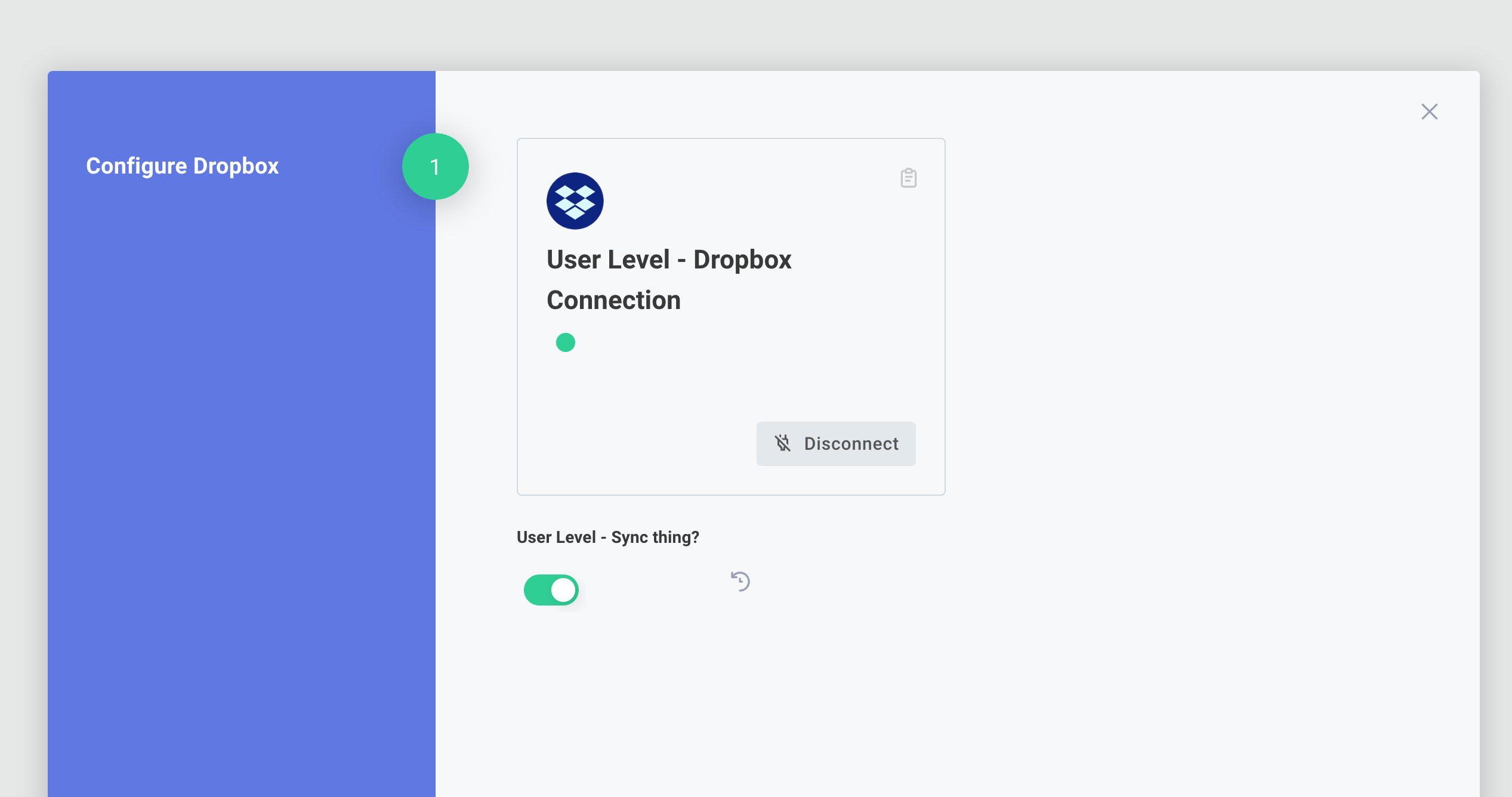Click the revert-to-default history icon beside the toggle

click(x=740, y=581)
